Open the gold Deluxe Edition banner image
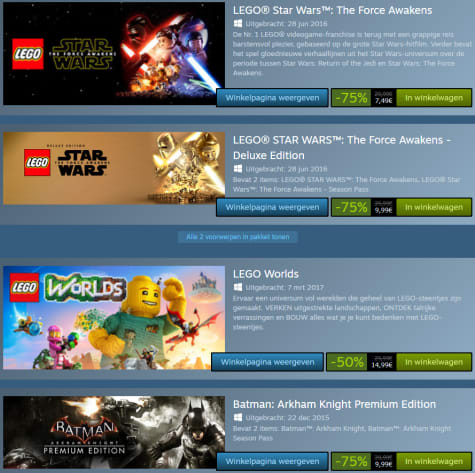 click(114, 168)
